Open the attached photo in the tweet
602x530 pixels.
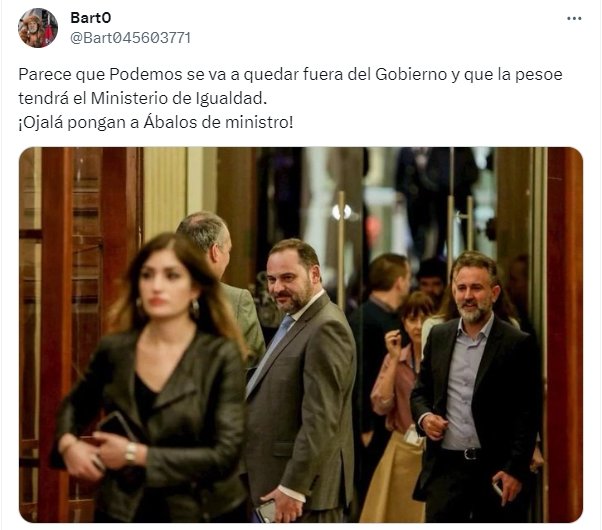(x=301, y=335)
